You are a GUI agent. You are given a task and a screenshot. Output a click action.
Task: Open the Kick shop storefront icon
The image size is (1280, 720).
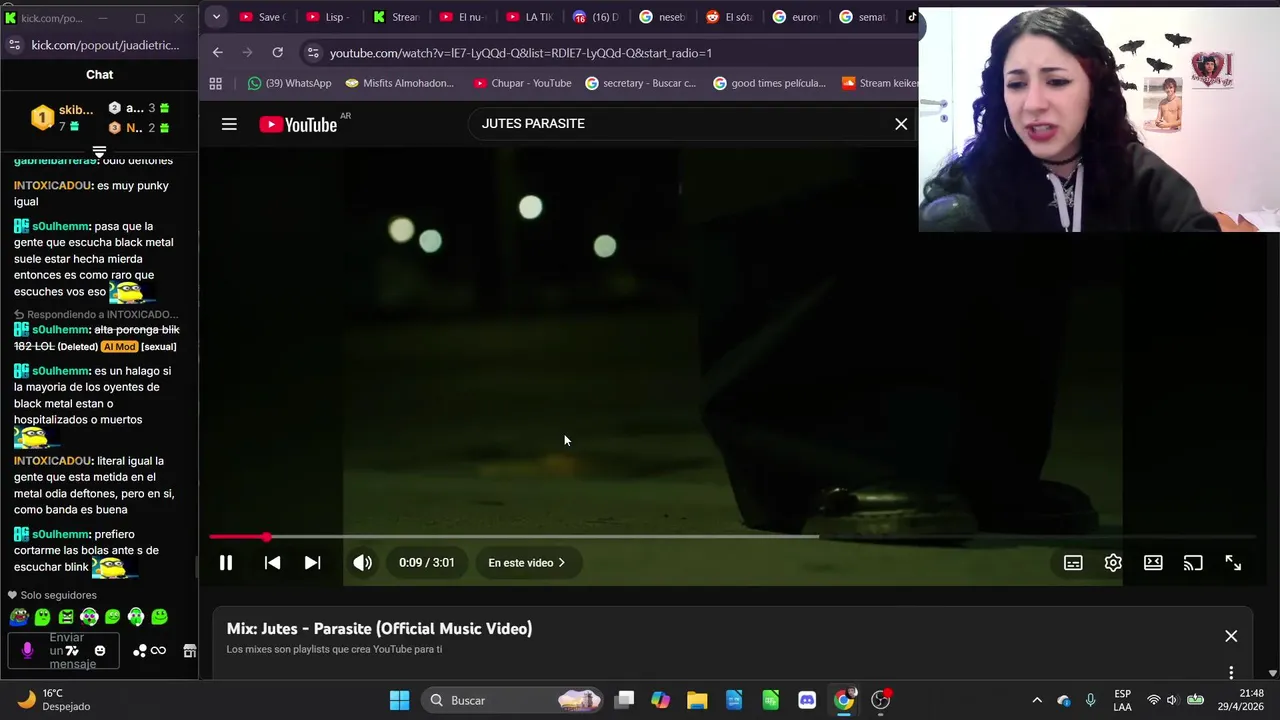[189, 651]
